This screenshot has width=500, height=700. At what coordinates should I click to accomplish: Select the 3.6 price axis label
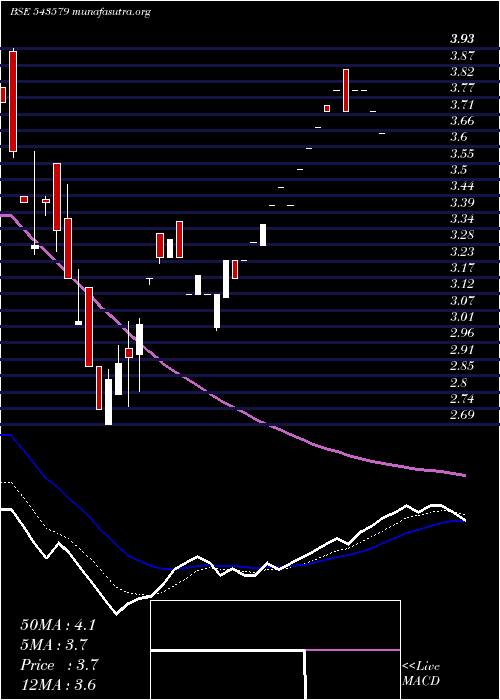tap(458, 137)
